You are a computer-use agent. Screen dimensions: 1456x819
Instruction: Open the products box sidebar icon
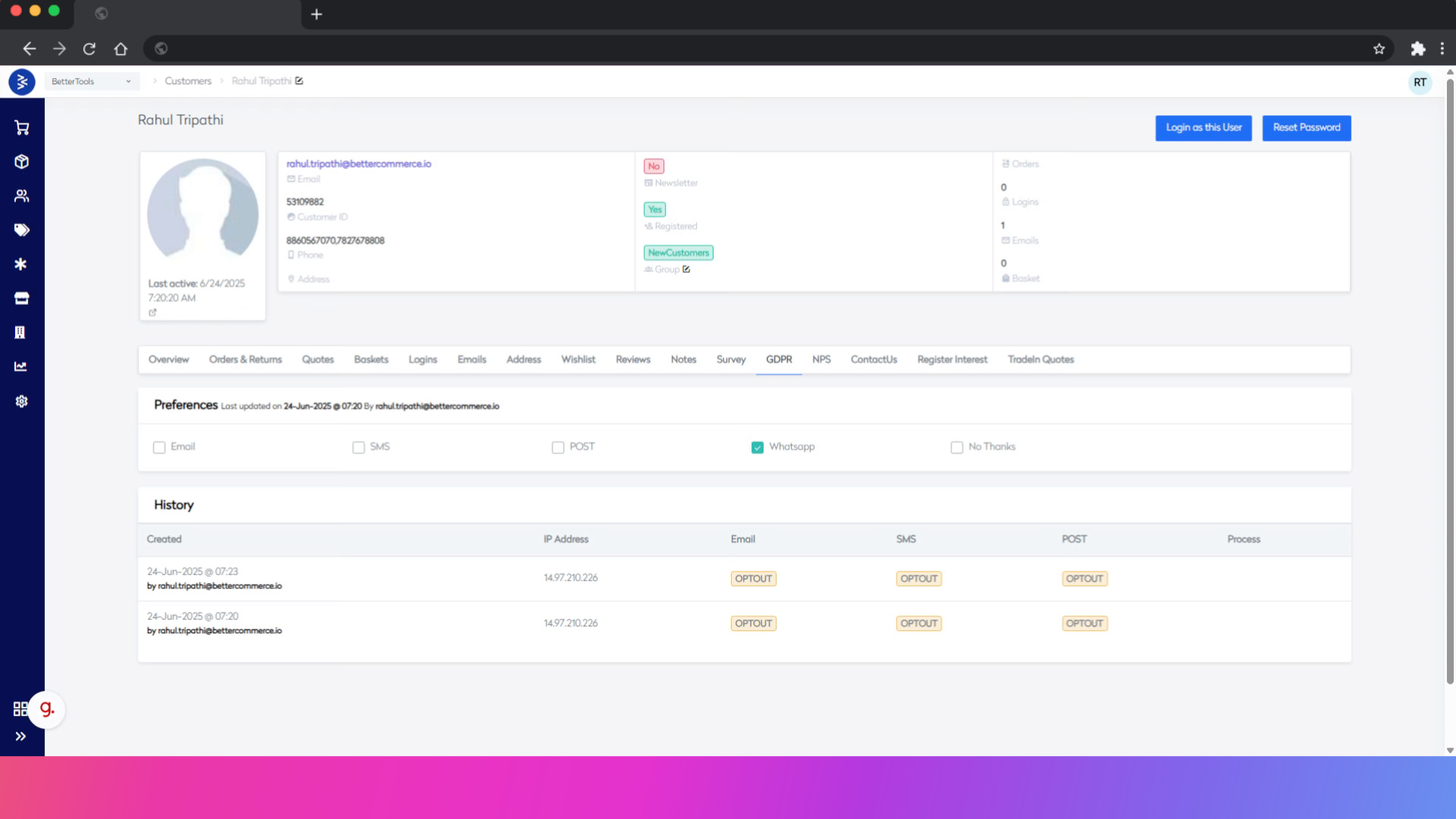point(21,162)
